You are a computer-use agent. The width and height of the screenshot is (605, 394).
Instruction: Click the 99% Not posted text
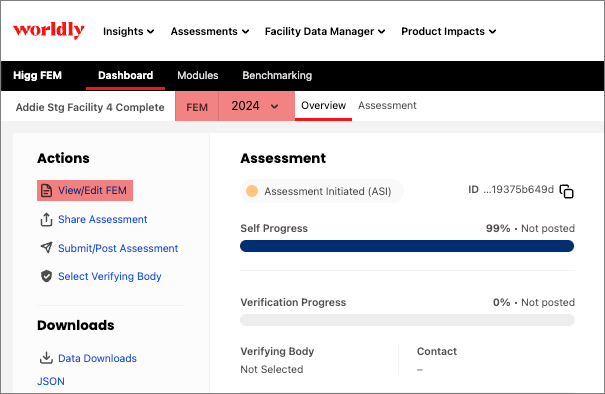(x=530, y=228)
